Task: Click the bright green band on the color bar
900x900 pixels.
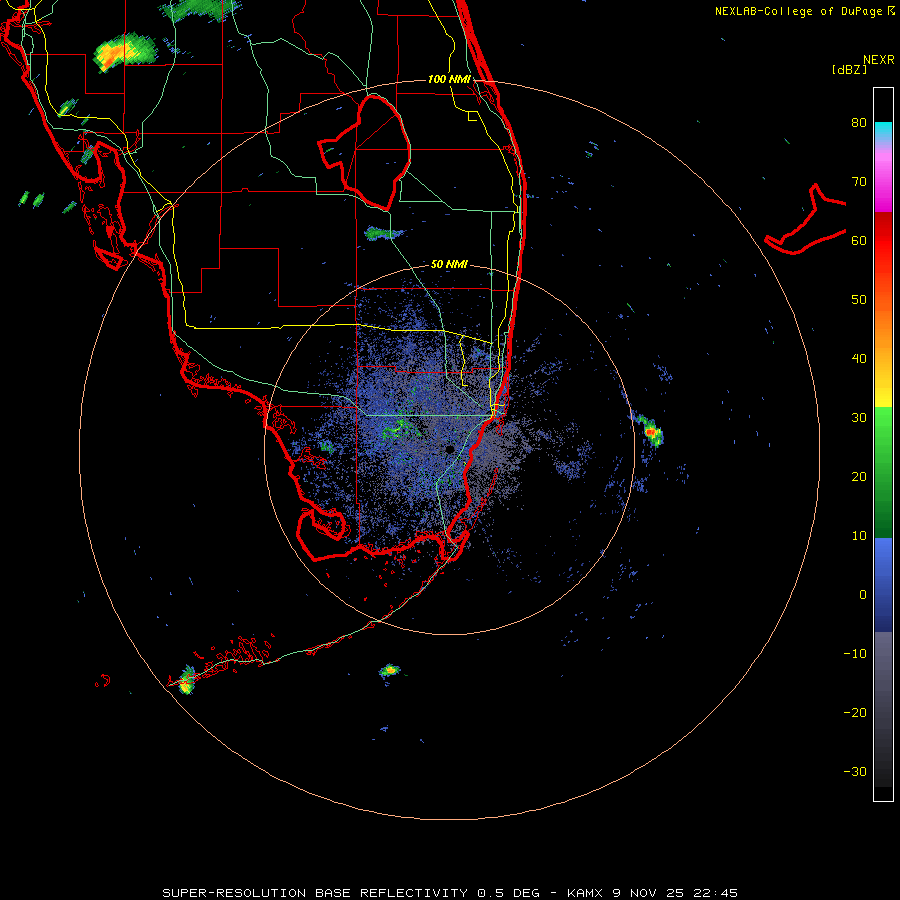Action: 883,428
